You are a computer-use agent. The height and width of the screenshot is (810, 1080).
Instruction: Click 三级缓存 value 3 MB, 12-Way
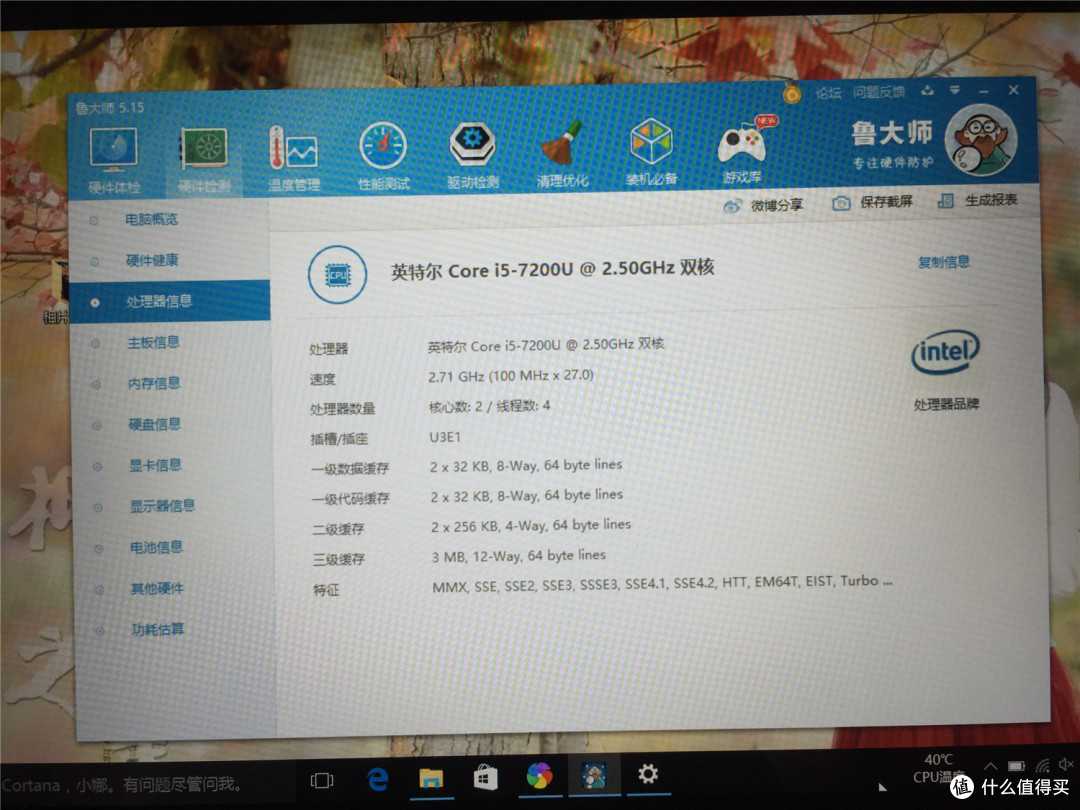point(519,555)
